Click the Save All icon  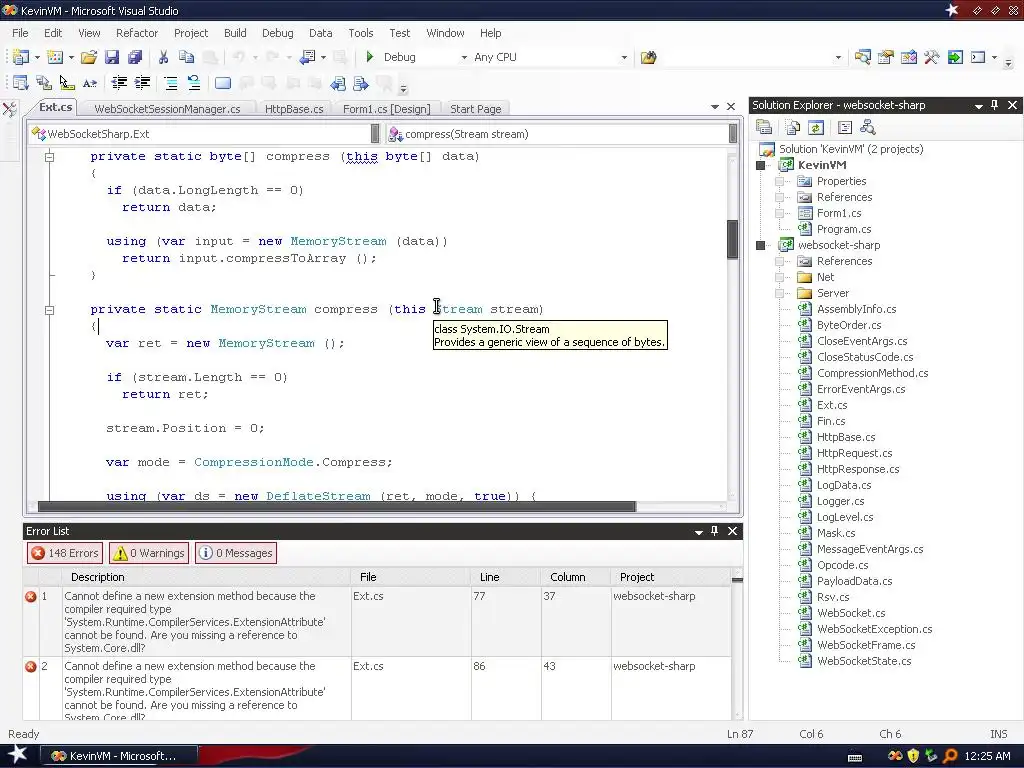135,57
